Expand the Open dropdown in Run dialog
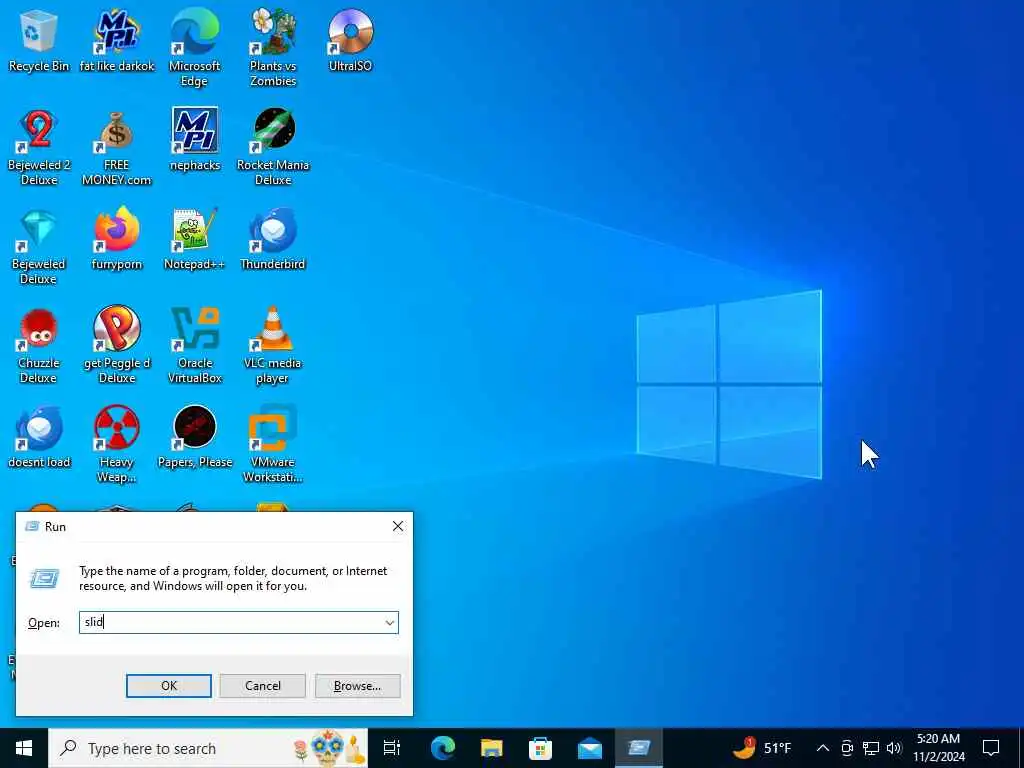The image size is (1024, 768). coord(390,622)
